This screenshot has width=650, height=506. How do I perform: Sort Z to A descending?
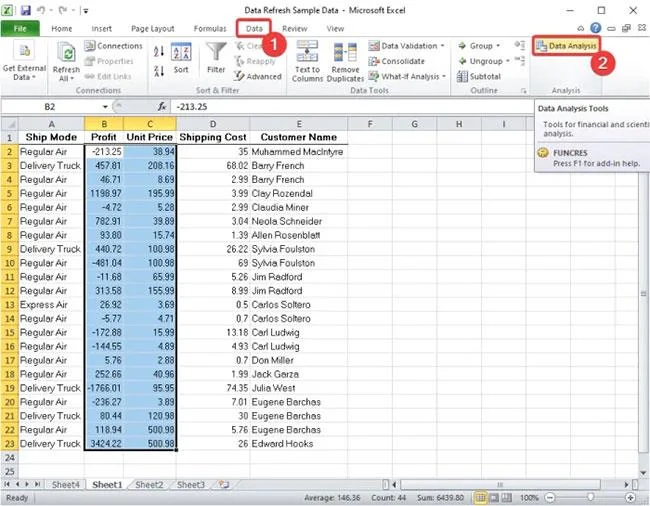tap(159, 71)
